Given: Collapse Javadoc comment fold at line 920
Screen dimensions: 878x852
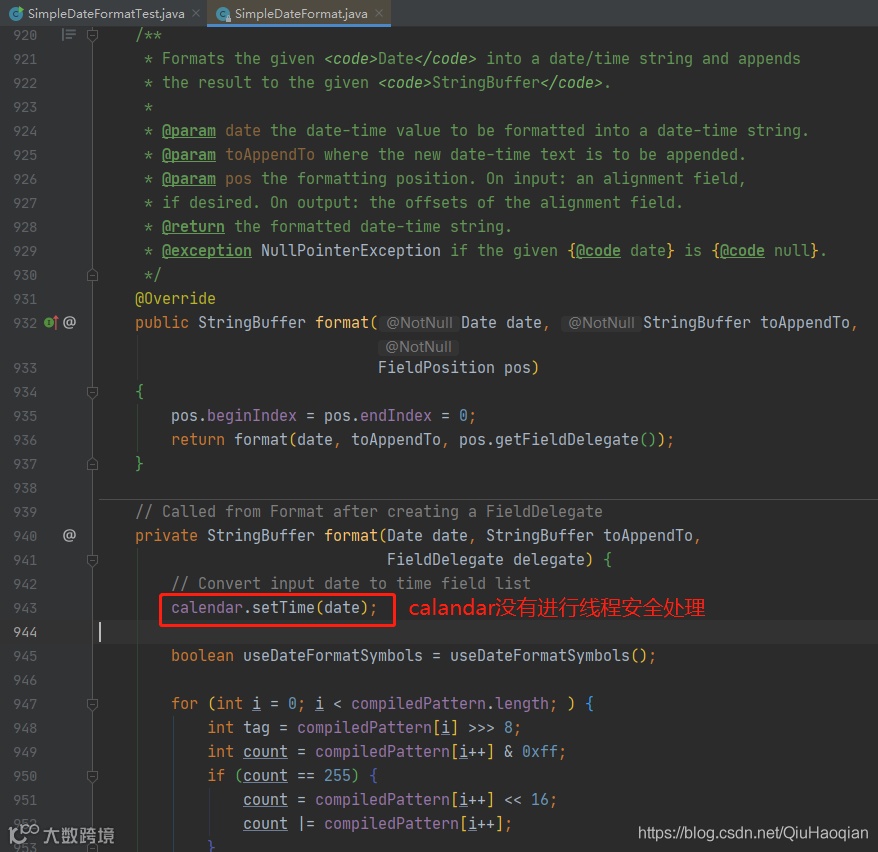Looking at the screenshot, I should (x=92, y=35).
